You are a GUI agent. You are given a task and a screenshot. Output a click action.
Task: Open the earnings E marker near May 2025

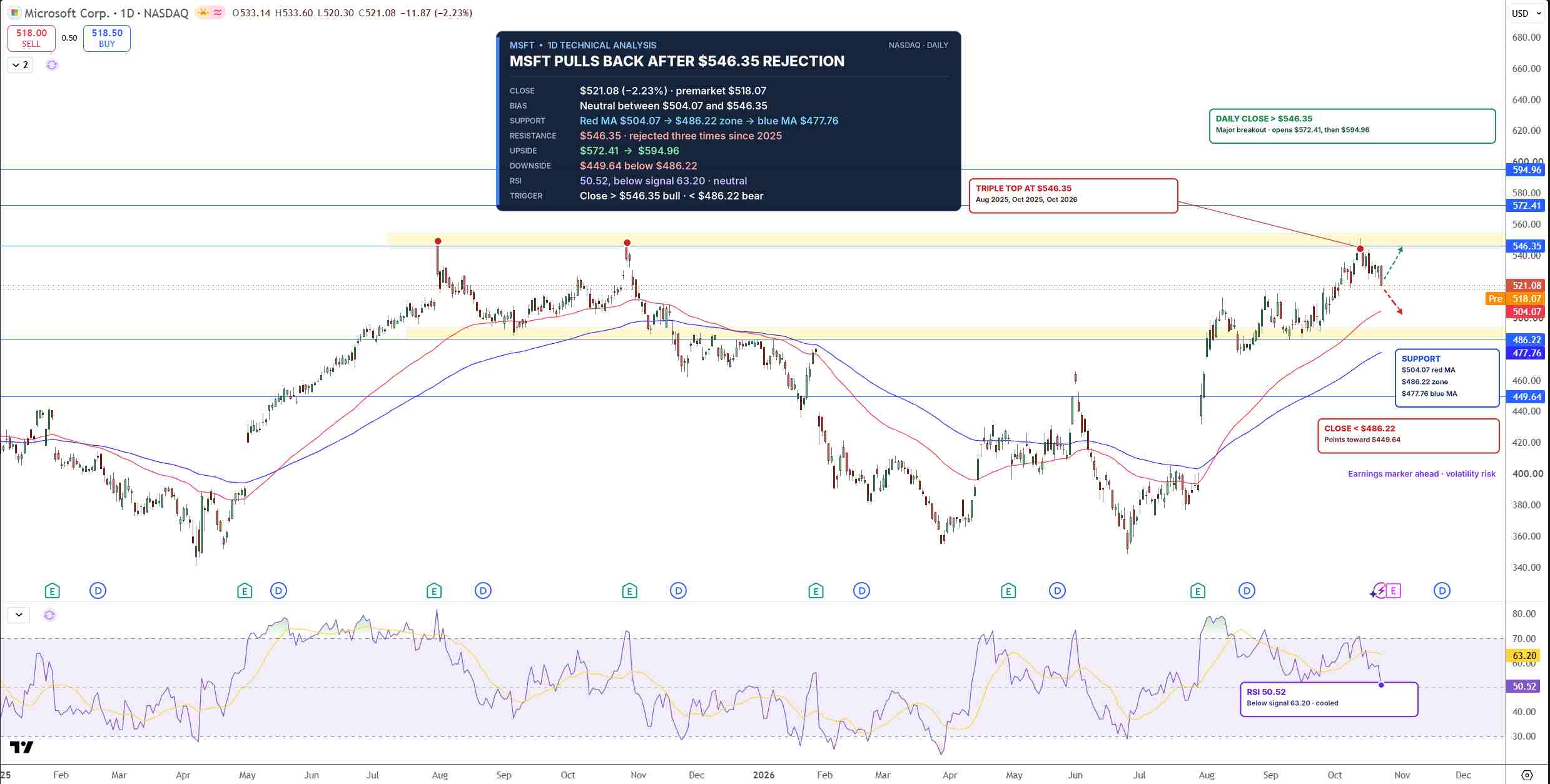click(245, 590)
